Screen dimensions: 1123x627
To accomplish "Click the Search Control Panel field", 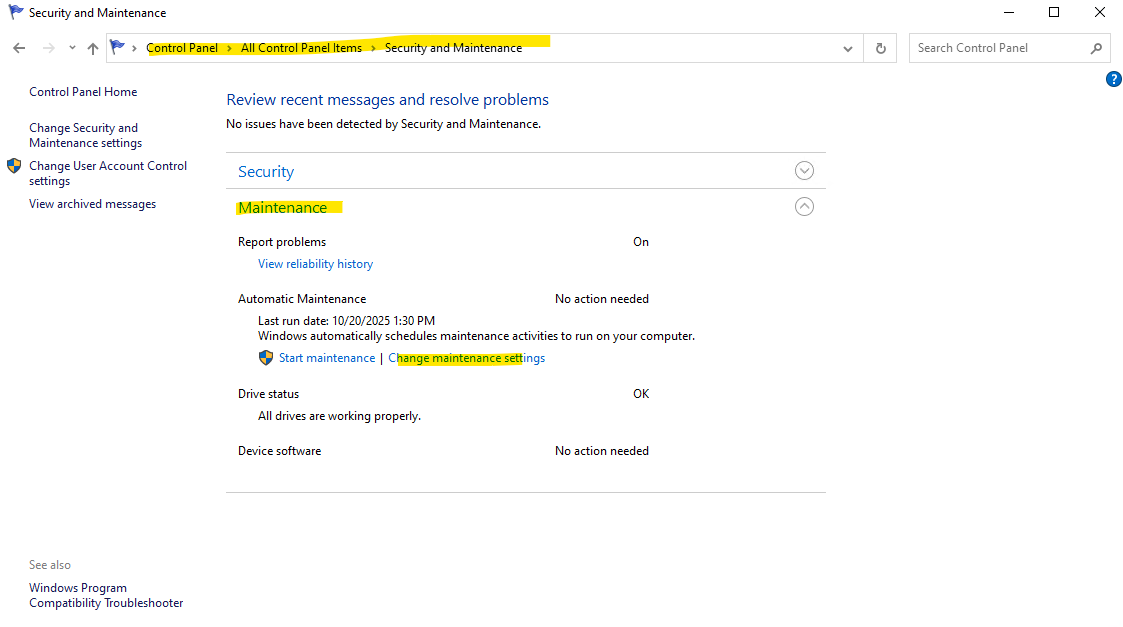I will click(x=995, y=48).
